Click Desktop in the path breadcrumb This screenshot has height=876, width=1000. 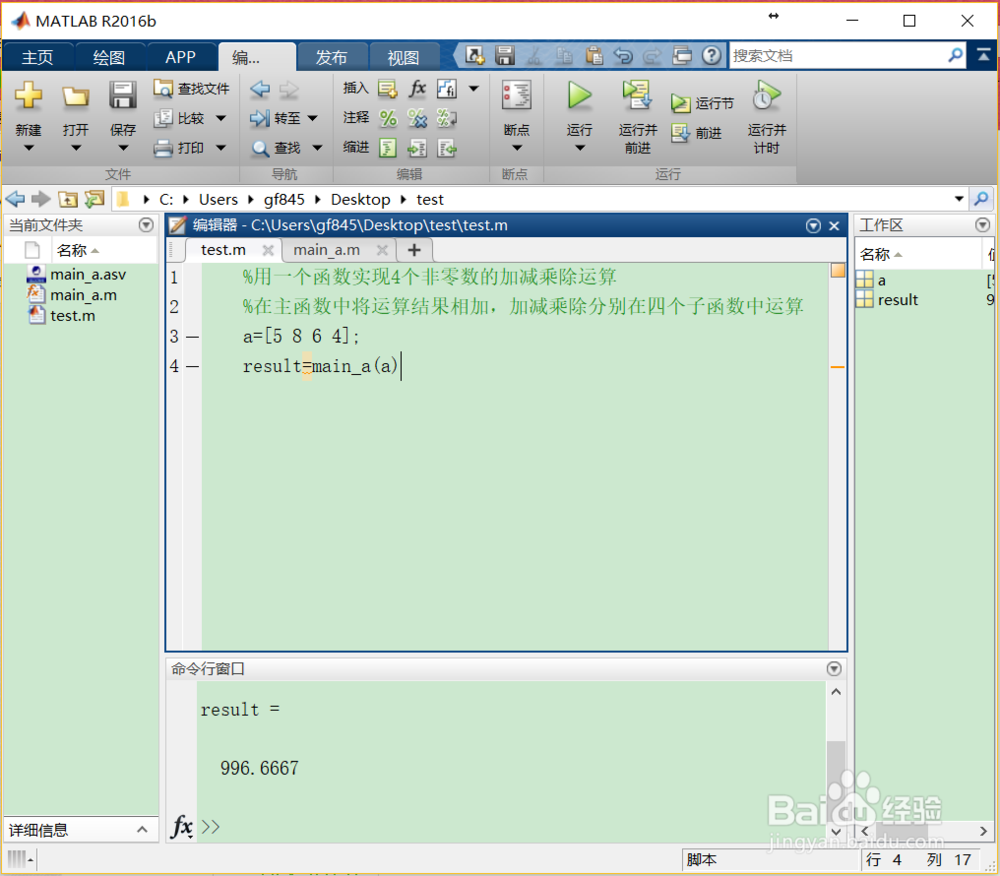coord(360,199)
